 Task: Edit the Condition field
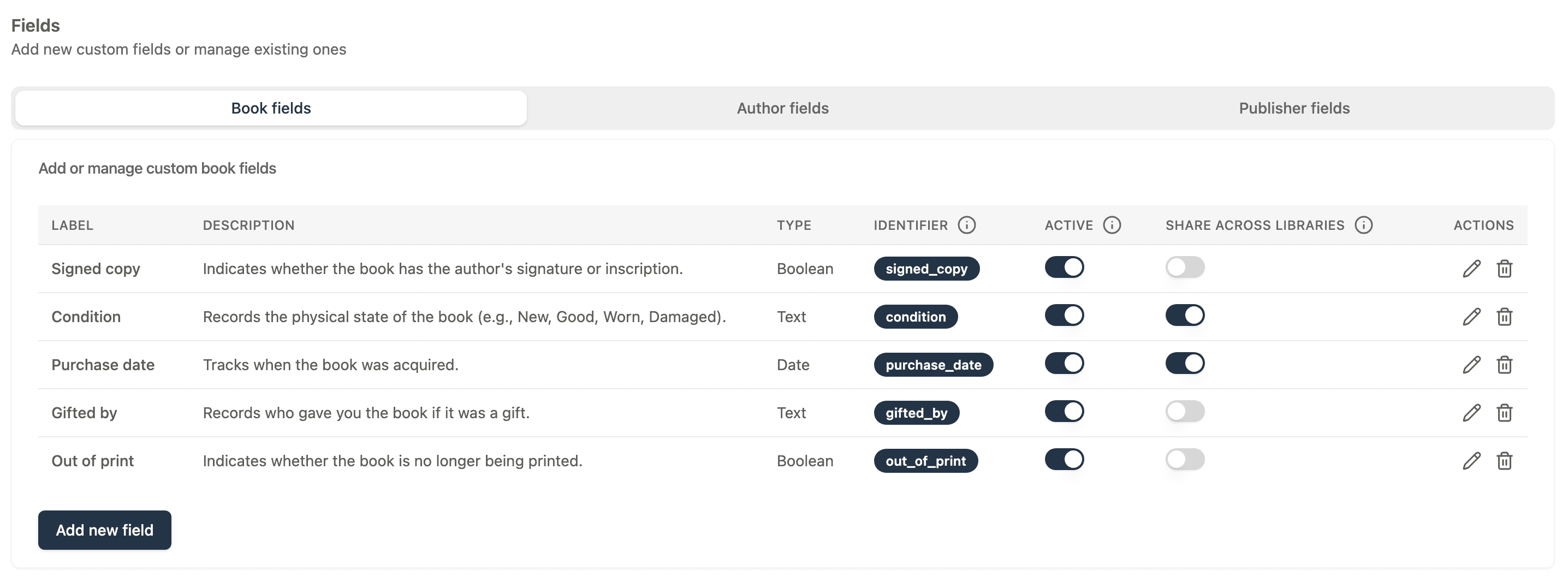coord(1471,316)
